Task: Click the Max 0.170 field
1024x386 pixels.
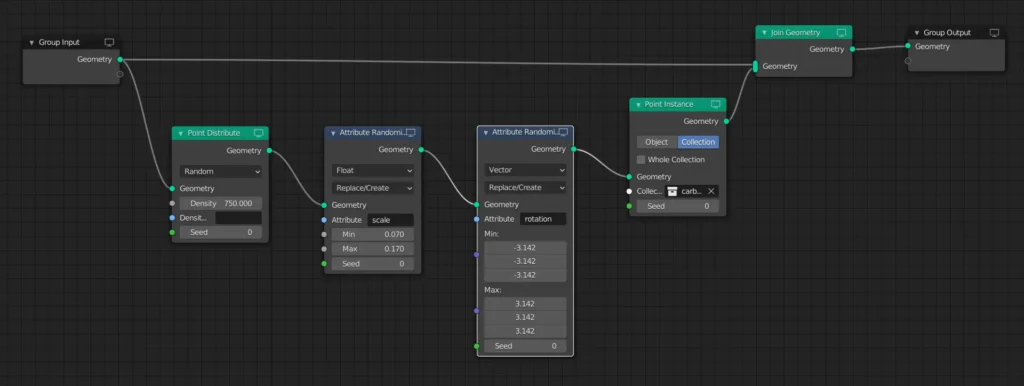Action: coord(373,249)
